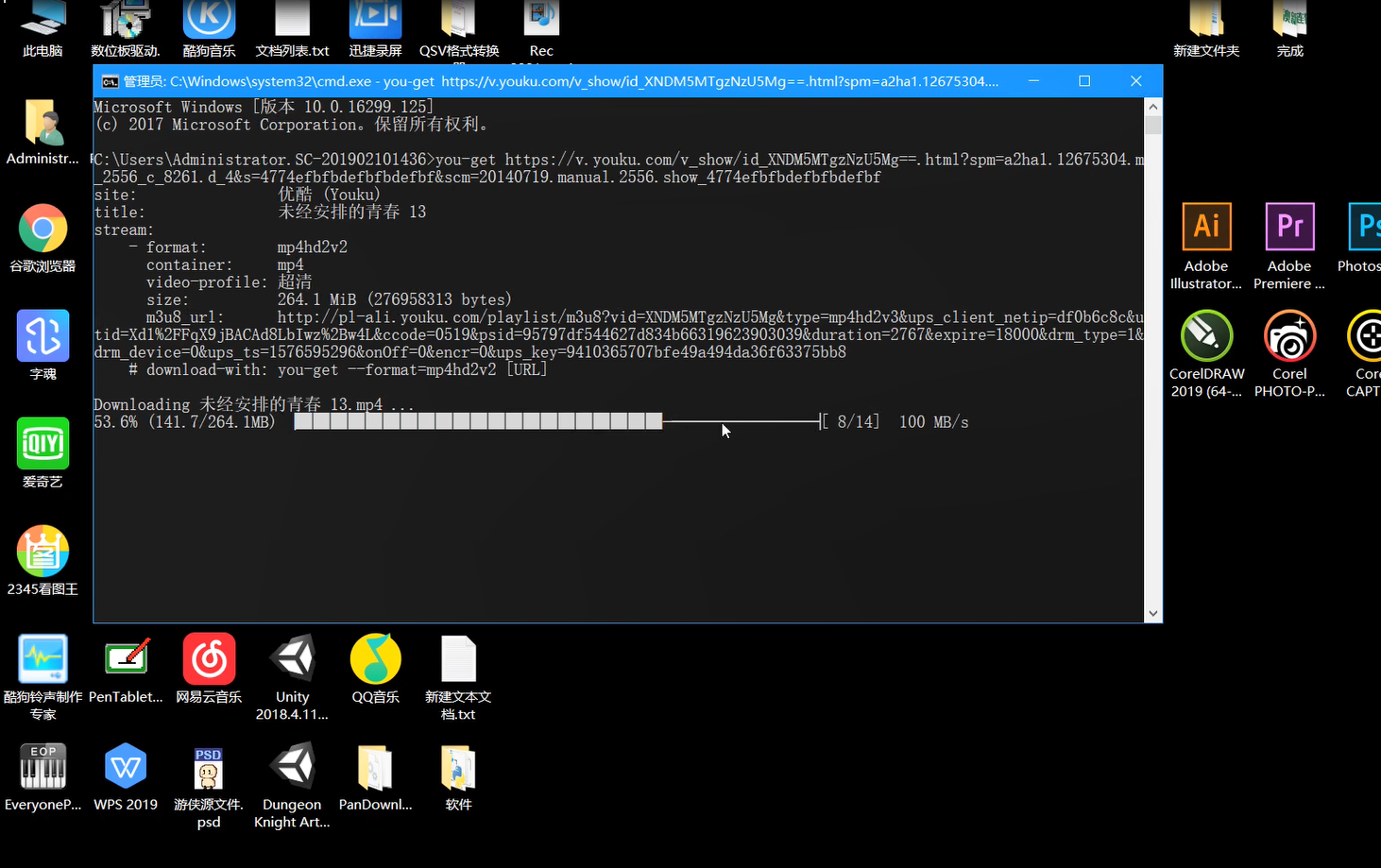Image resolution: width=1381 pixels, height=868 pixels.
Task: Launch Corel PHOTO-PAINT desktop icon
Action: click(1289, 353)
